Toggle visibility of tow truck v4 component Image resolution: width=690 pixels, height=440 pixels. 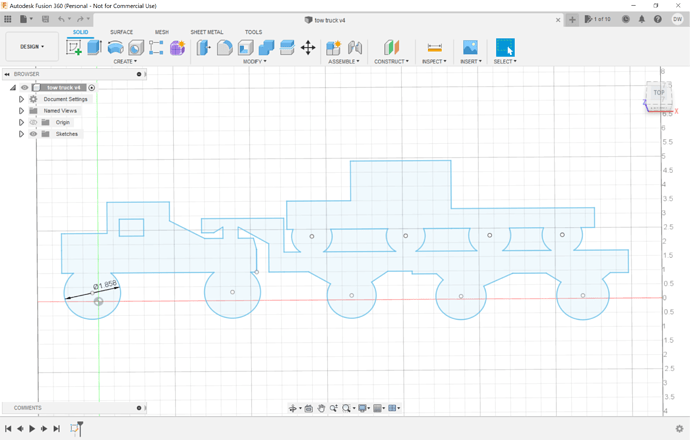tap(25, 88)
